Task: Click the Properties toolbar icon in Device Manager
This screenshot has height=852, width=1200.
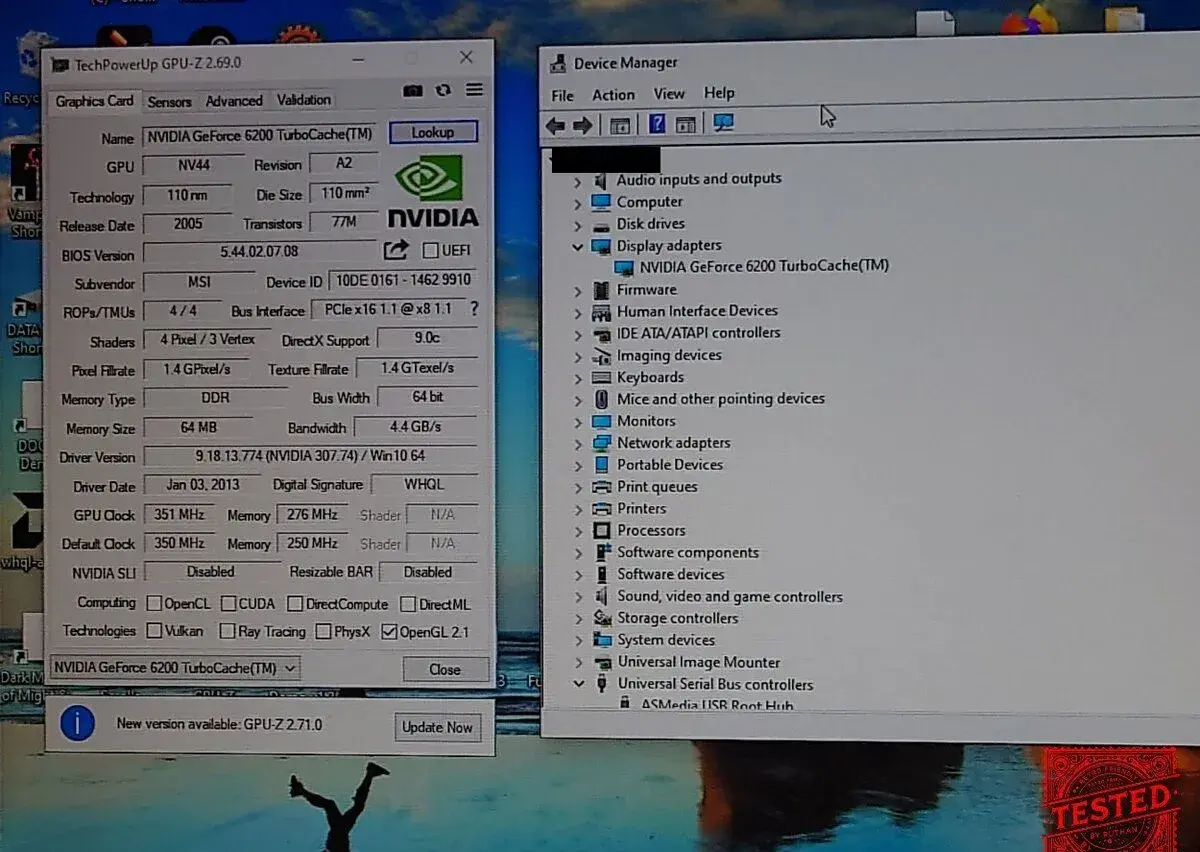Action: click(x=620, y=125)
